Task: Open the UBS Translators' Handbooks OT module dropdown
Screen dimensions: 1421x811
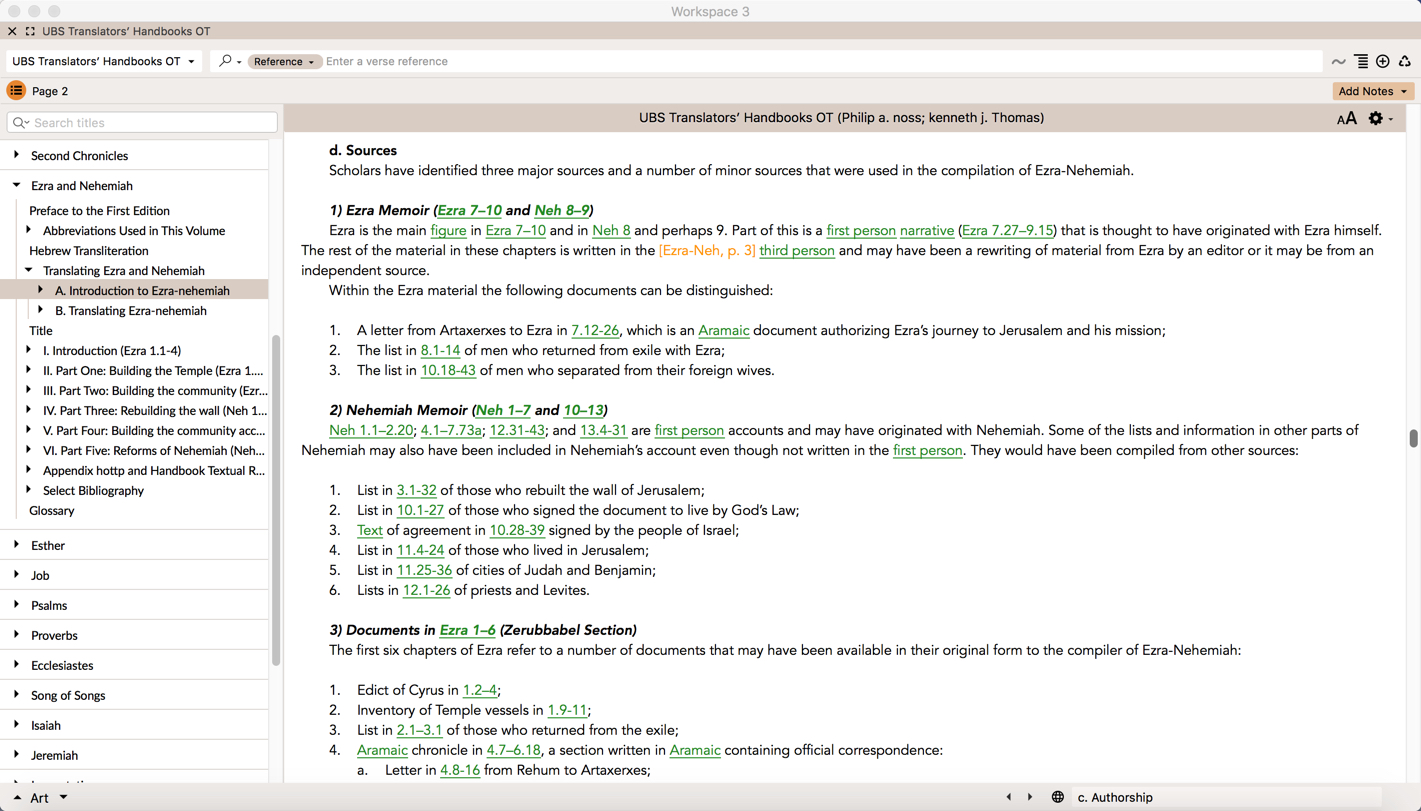Action: pyautogui.click(x=104, y=61)
